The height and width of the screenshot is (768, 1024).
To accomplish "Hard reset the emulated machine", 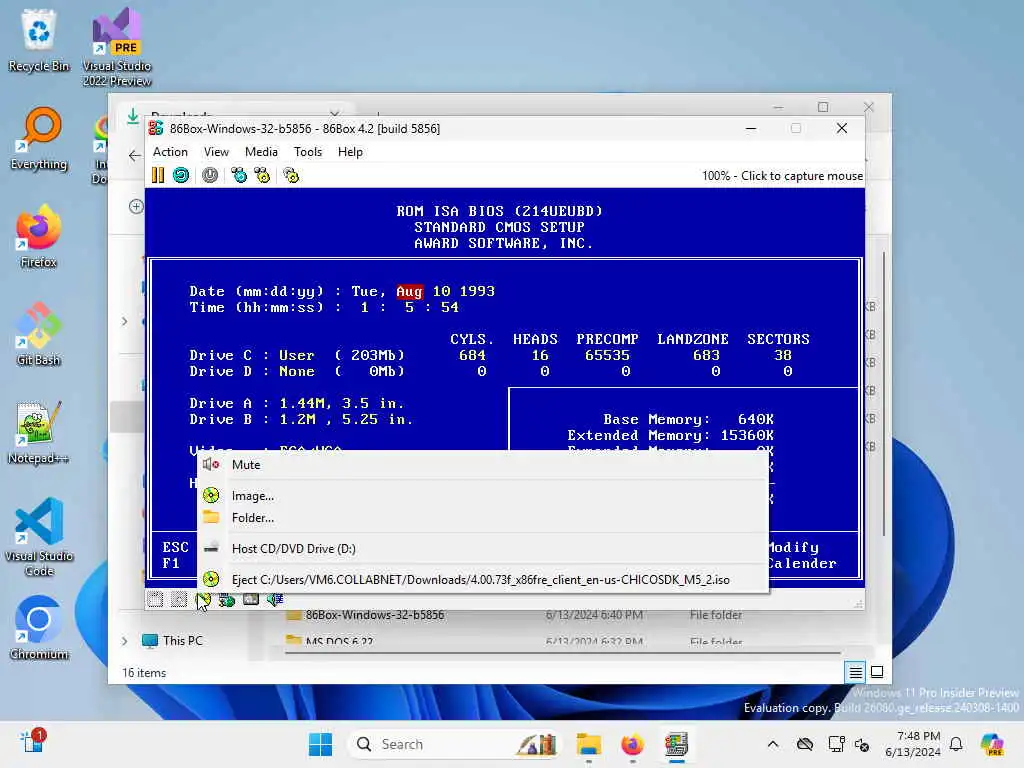I will 181,175.
